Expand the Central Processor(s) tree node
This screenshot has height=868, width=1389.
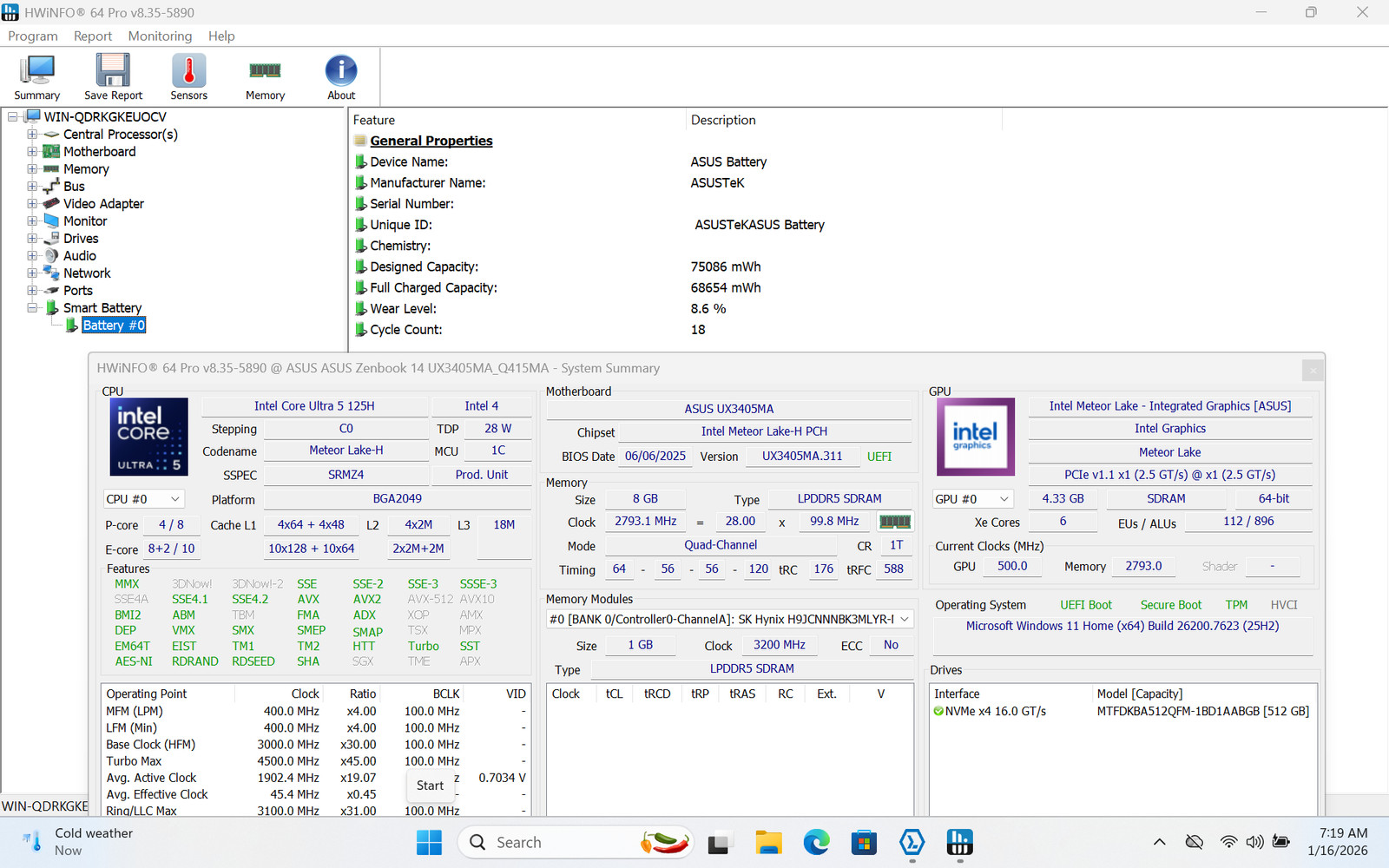click(32, 135)
